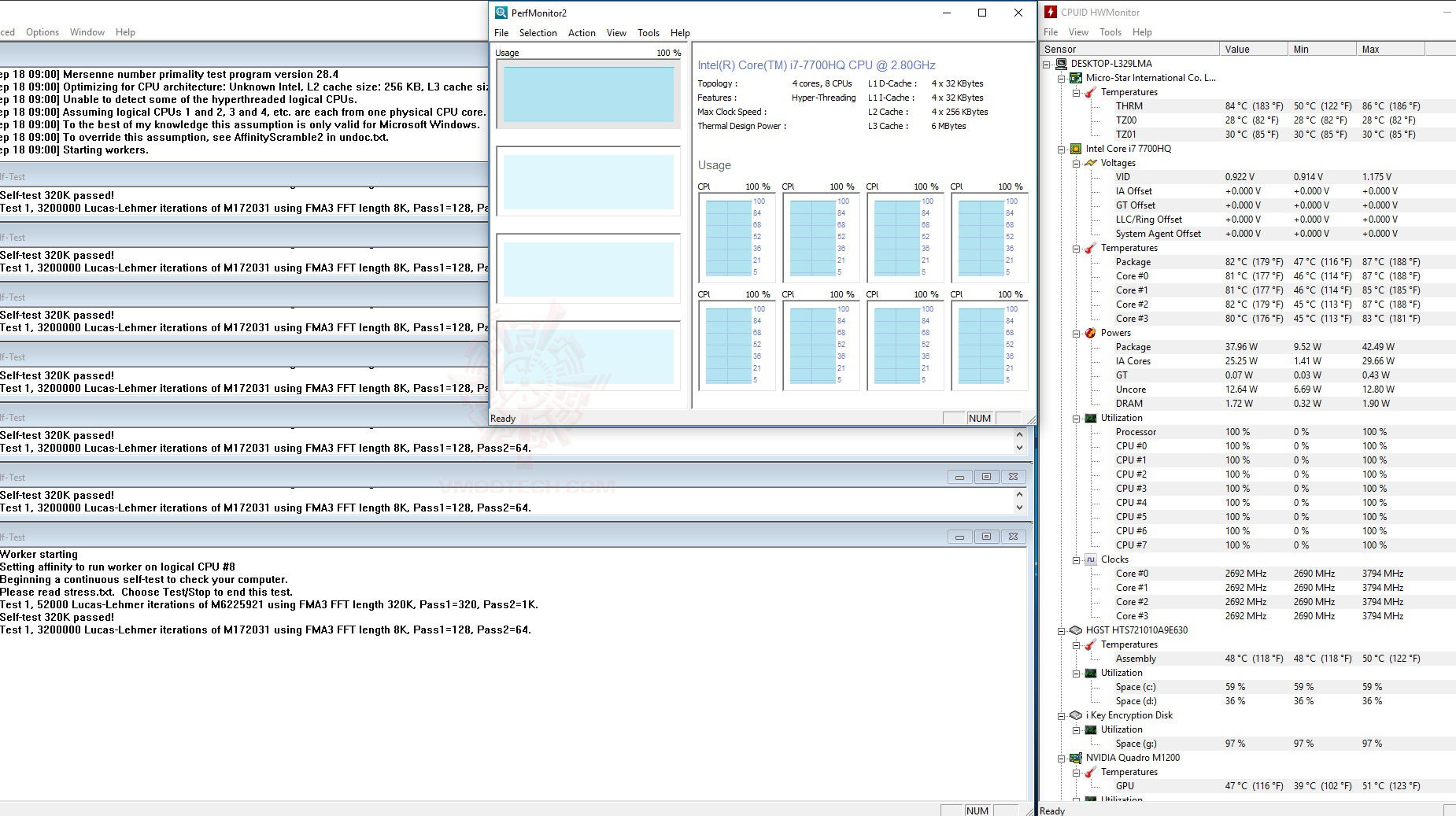Click the NVIDIA Quadro M1200 card icon
Viewport: 1456px width, 816px height.
1076,758
